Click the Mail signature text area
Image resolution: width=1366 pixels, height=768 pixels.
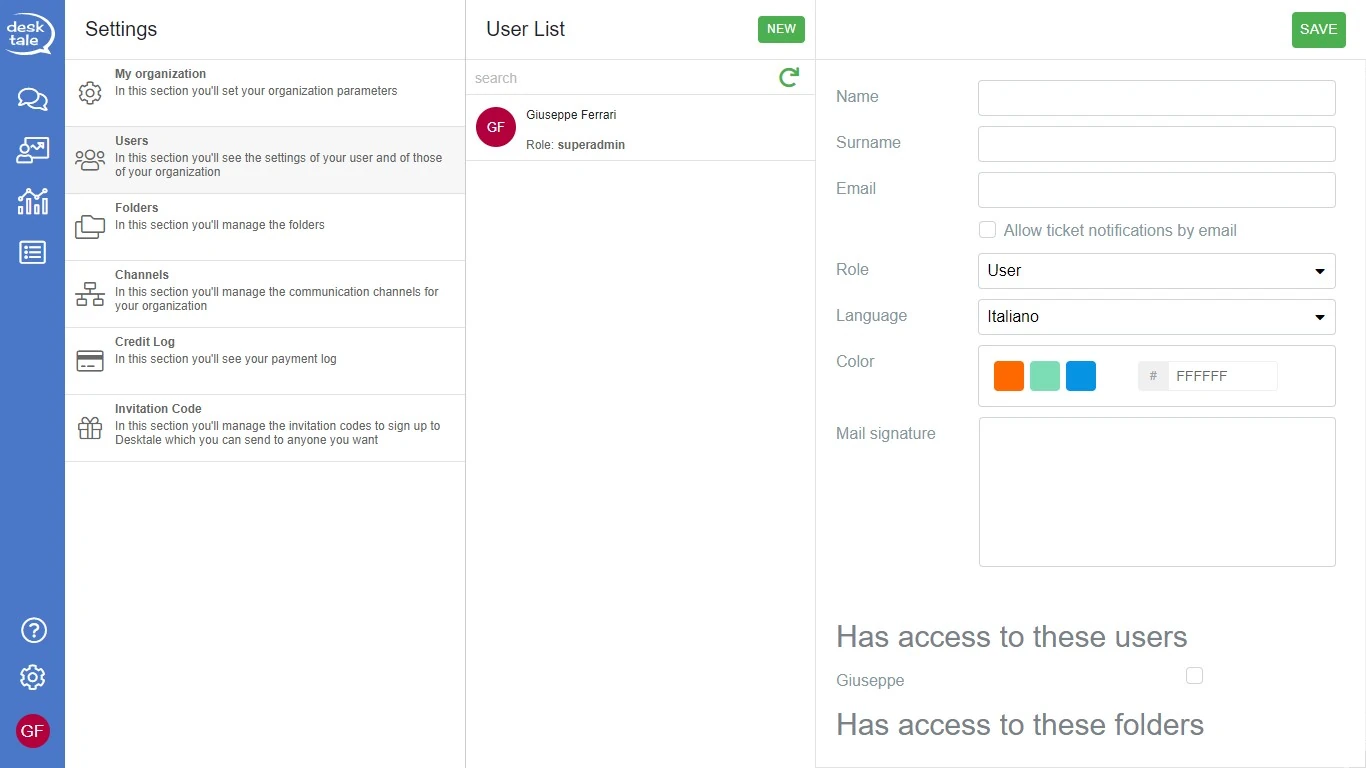pos(1157,492)
